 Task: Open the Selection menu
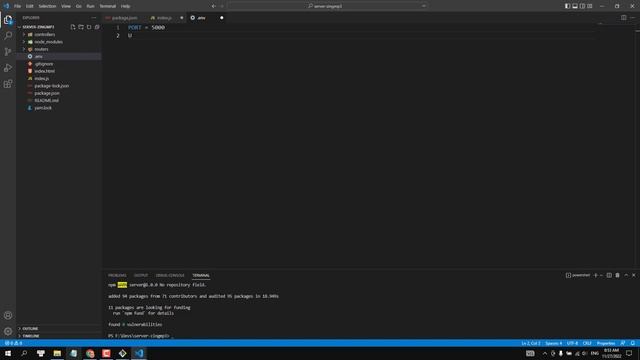point(47,6)
